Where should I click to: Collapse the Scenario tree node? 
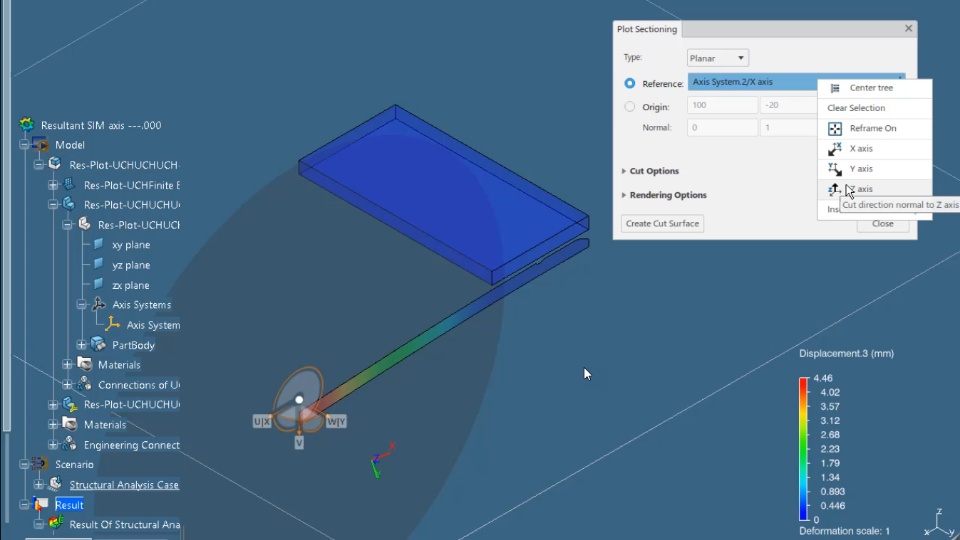(x=24, y=464)
